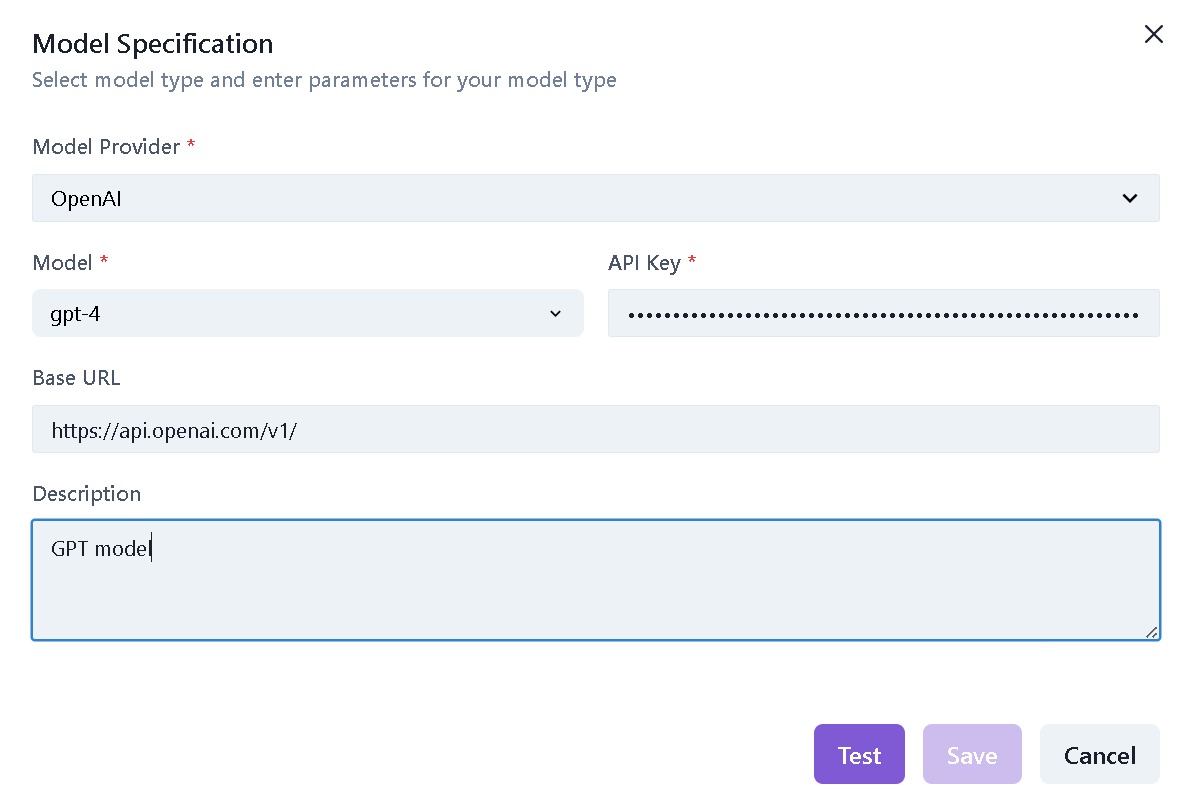Close the Model Specification dialog with X
The width and height of the screenshot is (1190, 796).
point(1153,34)
